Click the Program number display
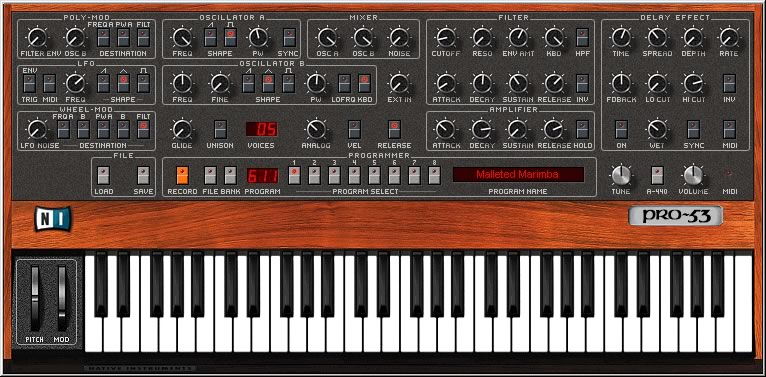 (x=262, y=175)
